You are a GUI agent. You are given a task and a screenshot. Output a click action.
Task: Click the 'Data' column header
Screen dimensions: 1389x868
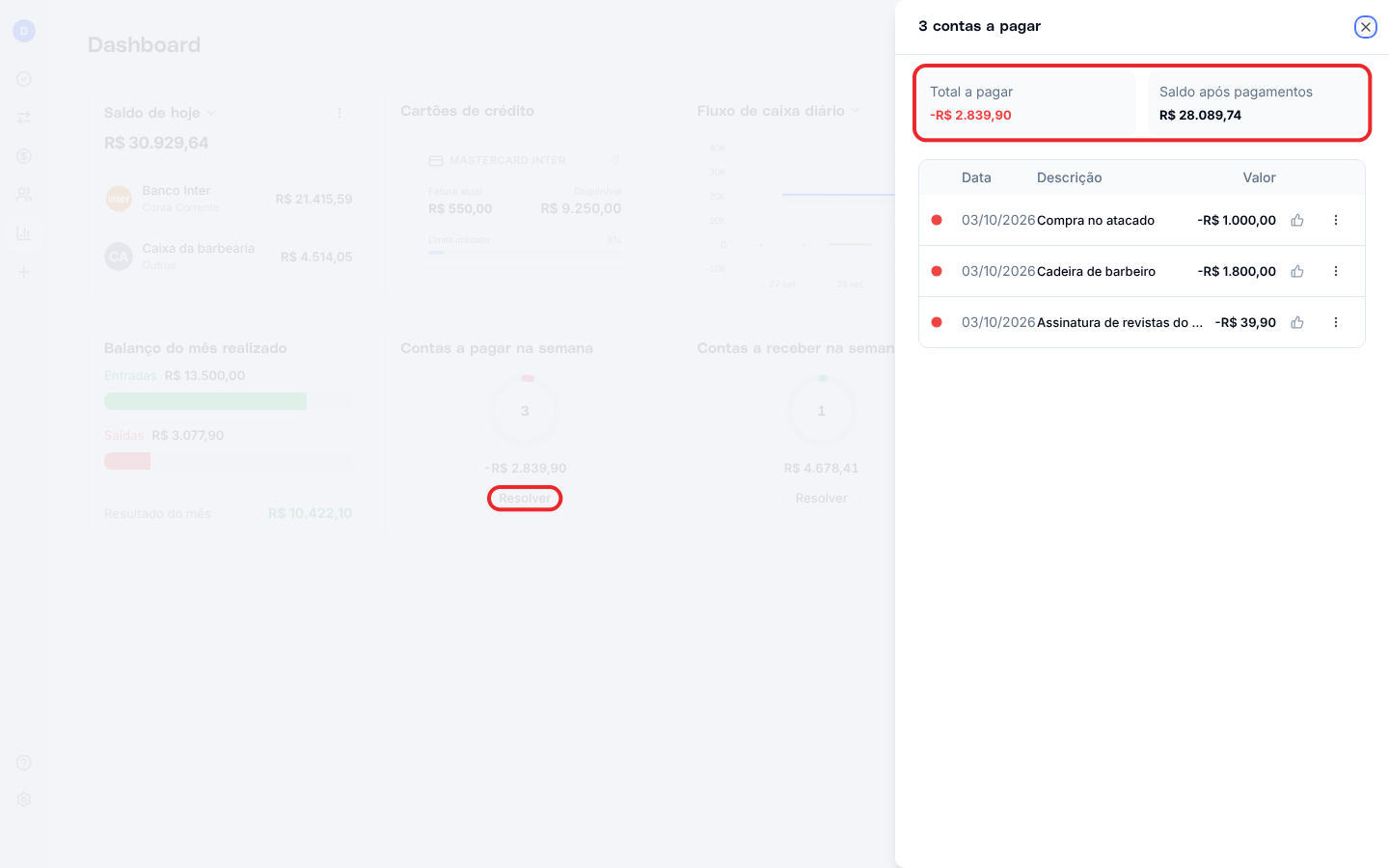pos(976,177)
